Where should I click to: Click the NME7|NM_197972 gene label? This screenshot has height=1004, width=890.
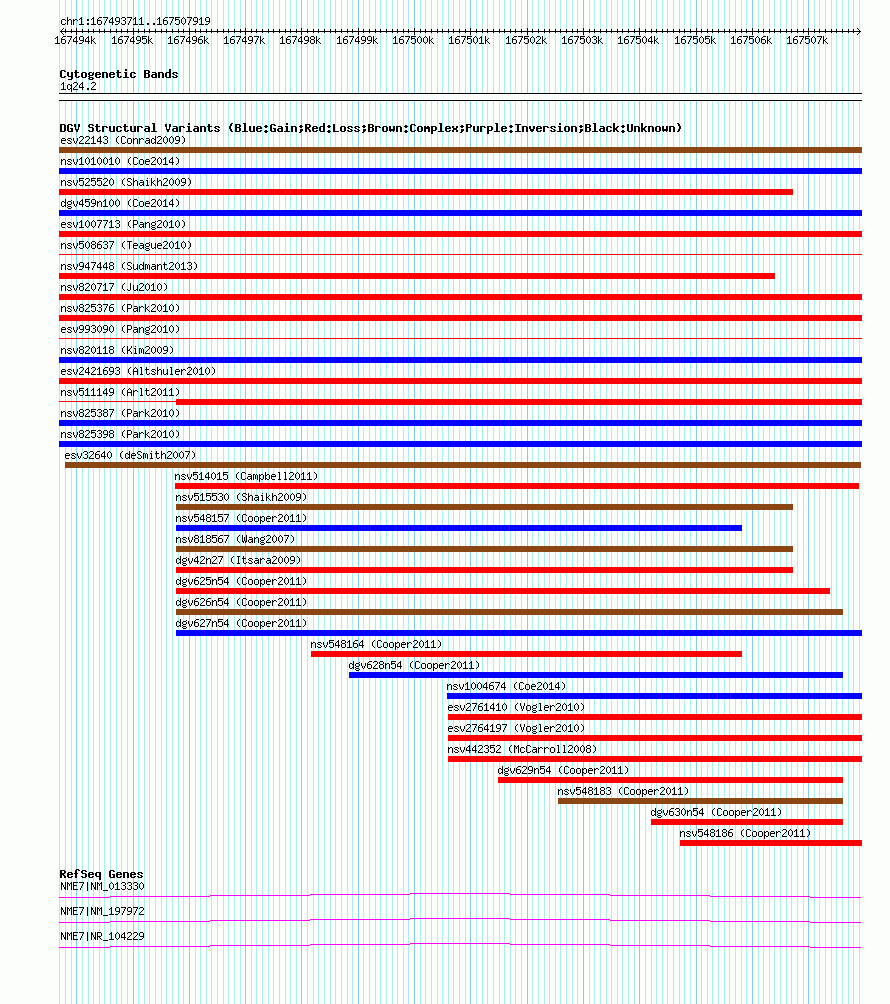102,912
